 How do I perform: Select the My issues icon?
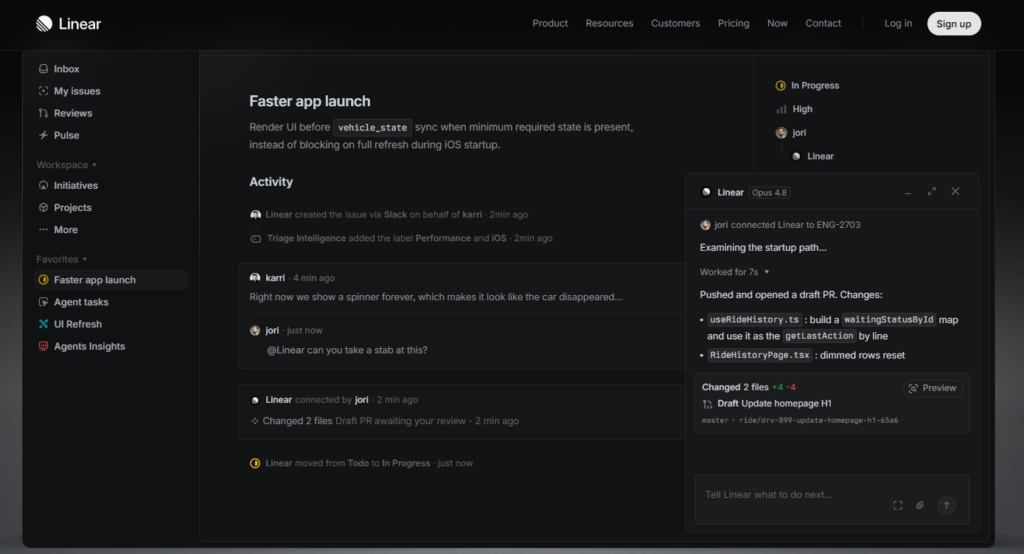43,91
